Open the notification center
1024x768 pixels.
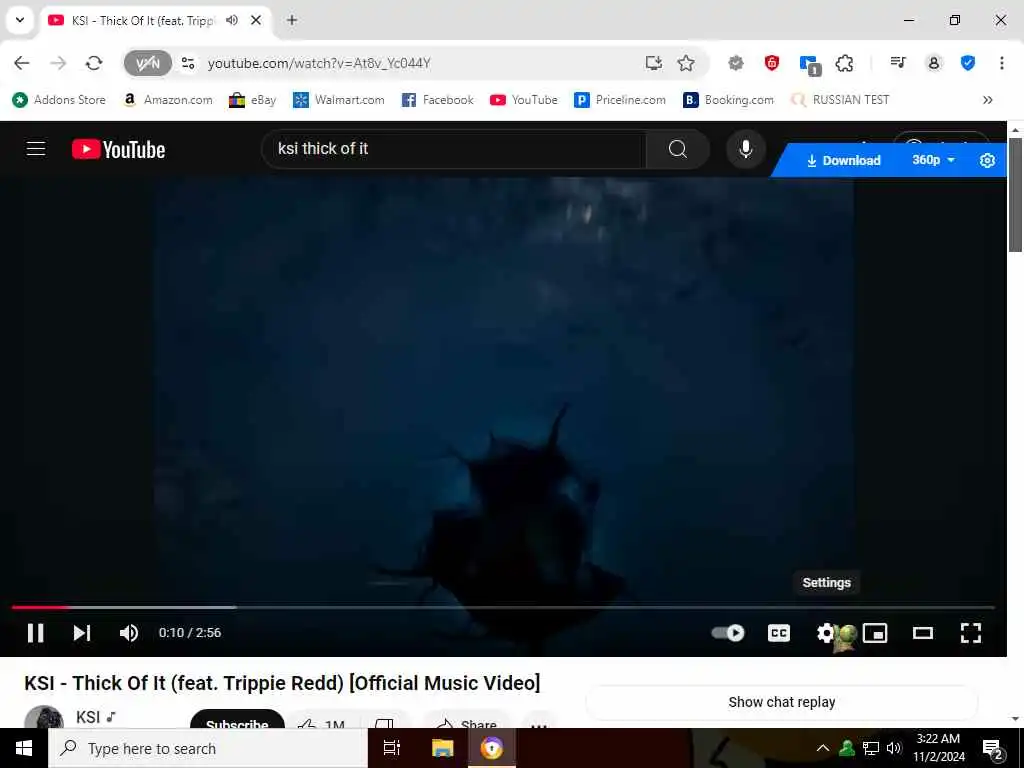[992, 750]
